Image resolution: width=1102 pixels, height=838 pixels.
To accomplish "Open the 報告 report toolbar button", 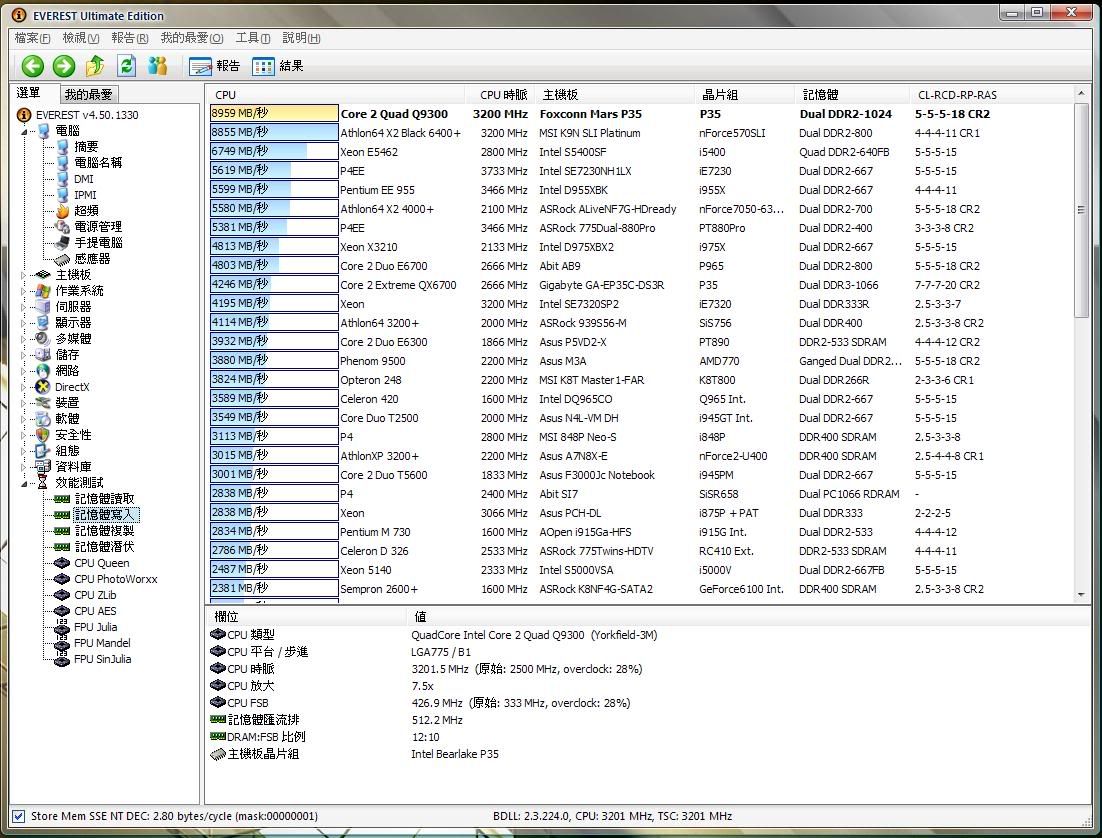I will 215,66.
